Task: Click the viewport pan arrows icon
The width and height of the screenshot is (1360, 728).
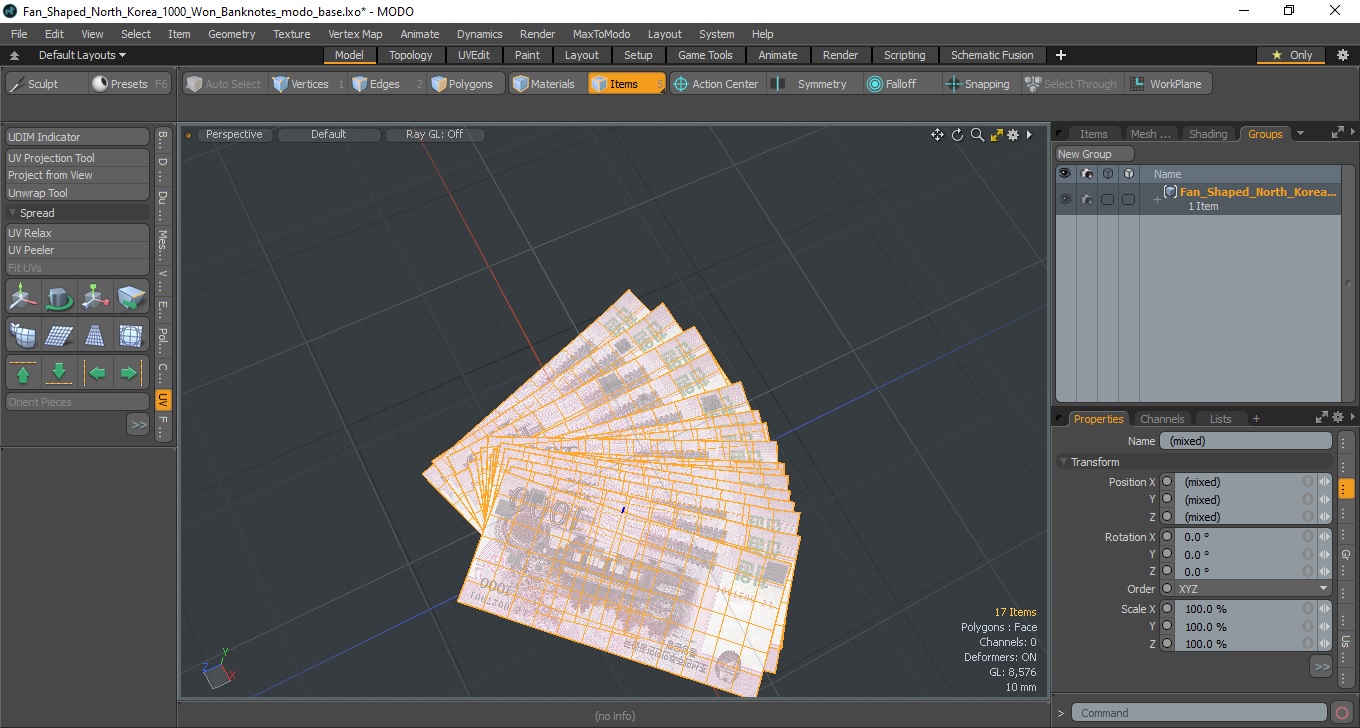Action: tap(937, 135)
